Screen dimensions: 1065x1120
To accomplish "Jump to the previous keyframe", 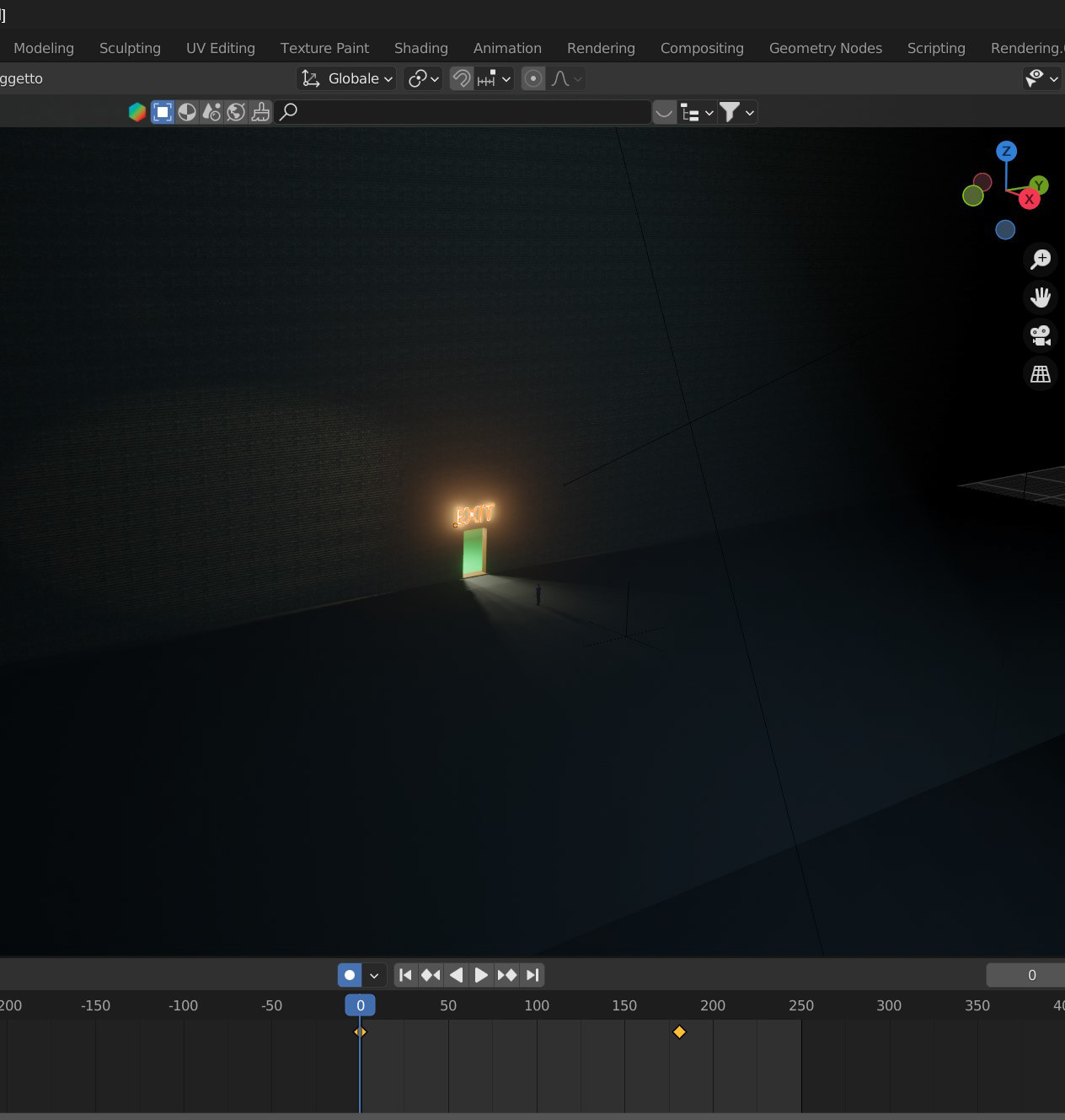I will point(431,975).
